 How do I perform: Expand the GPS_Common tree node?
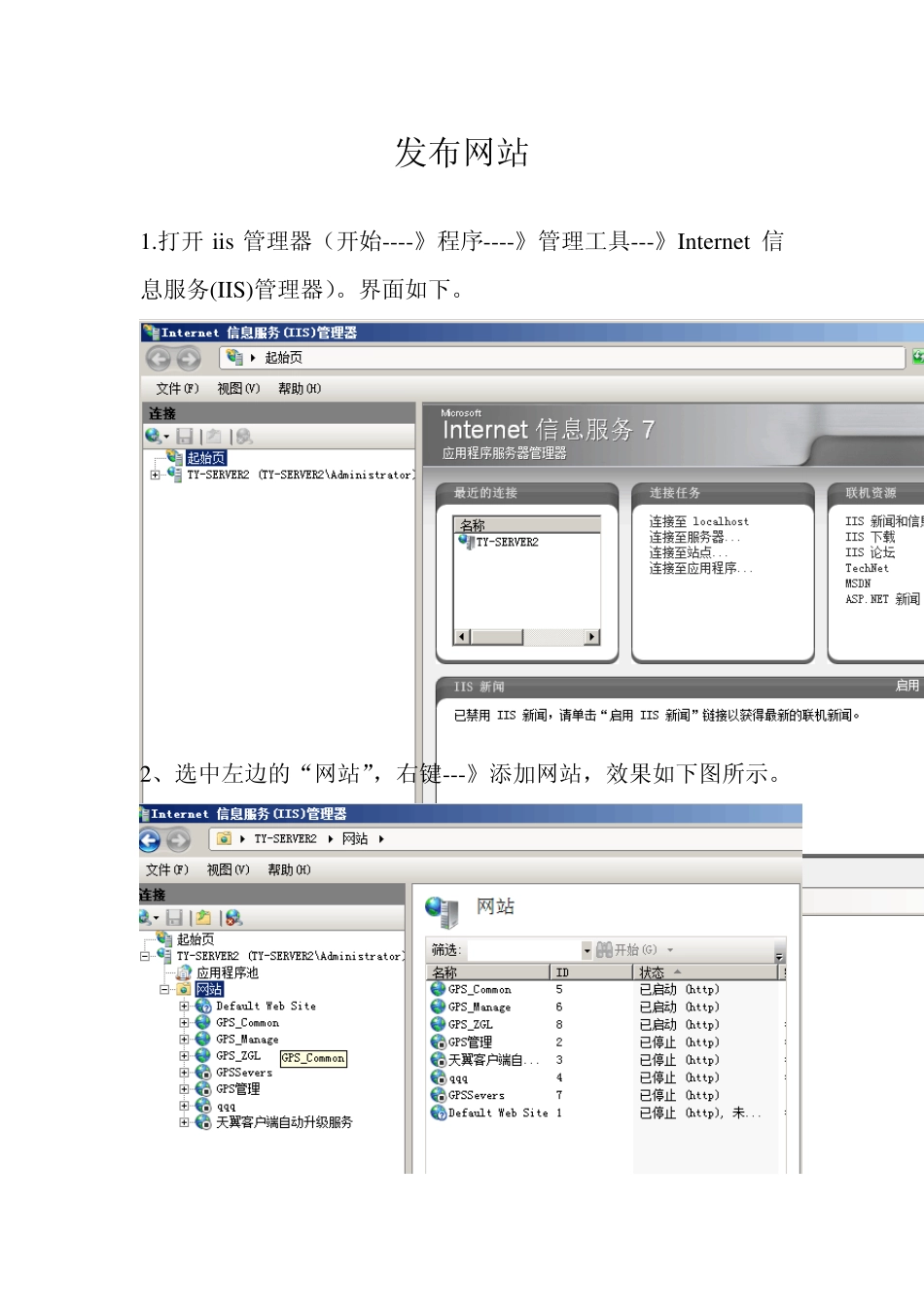pos(184,1023)
